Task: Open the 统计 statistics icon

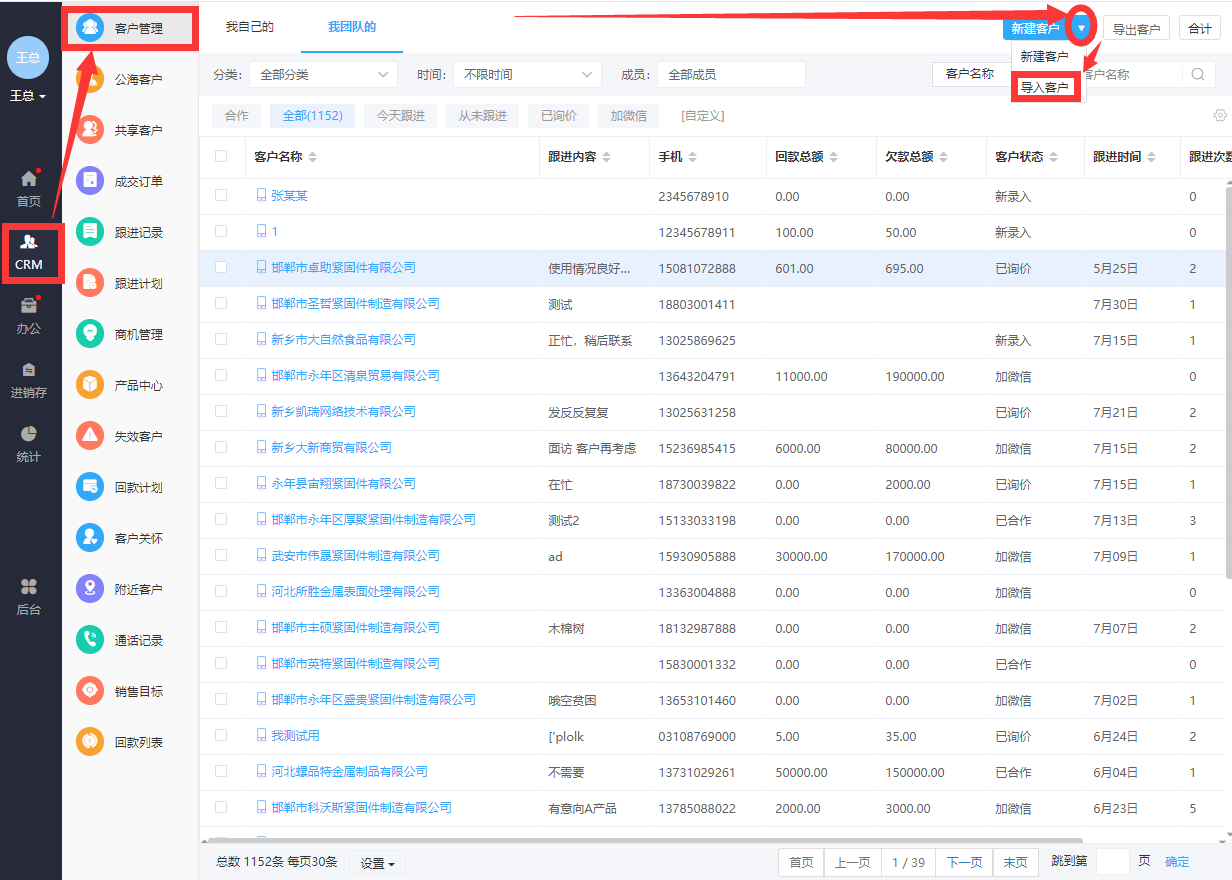Action: [29, 434]
